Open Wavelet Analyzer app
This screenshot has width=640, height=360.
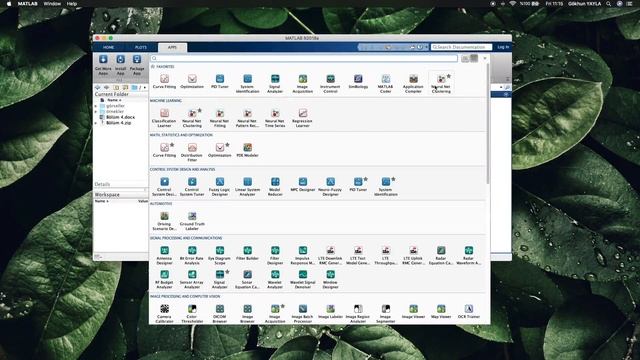275,279
